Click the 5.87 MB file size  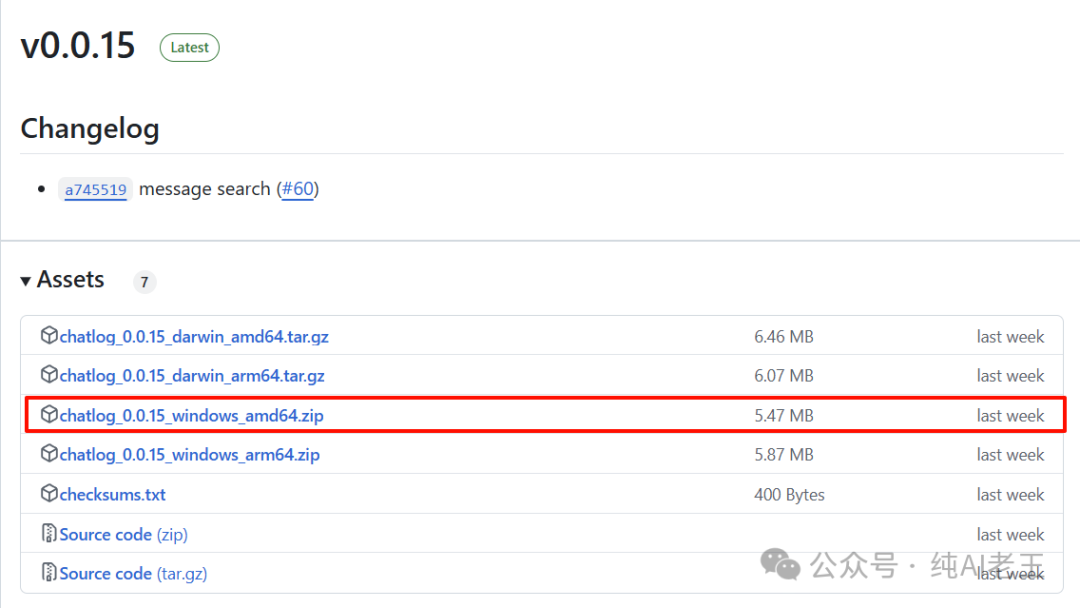click(784, 455)
